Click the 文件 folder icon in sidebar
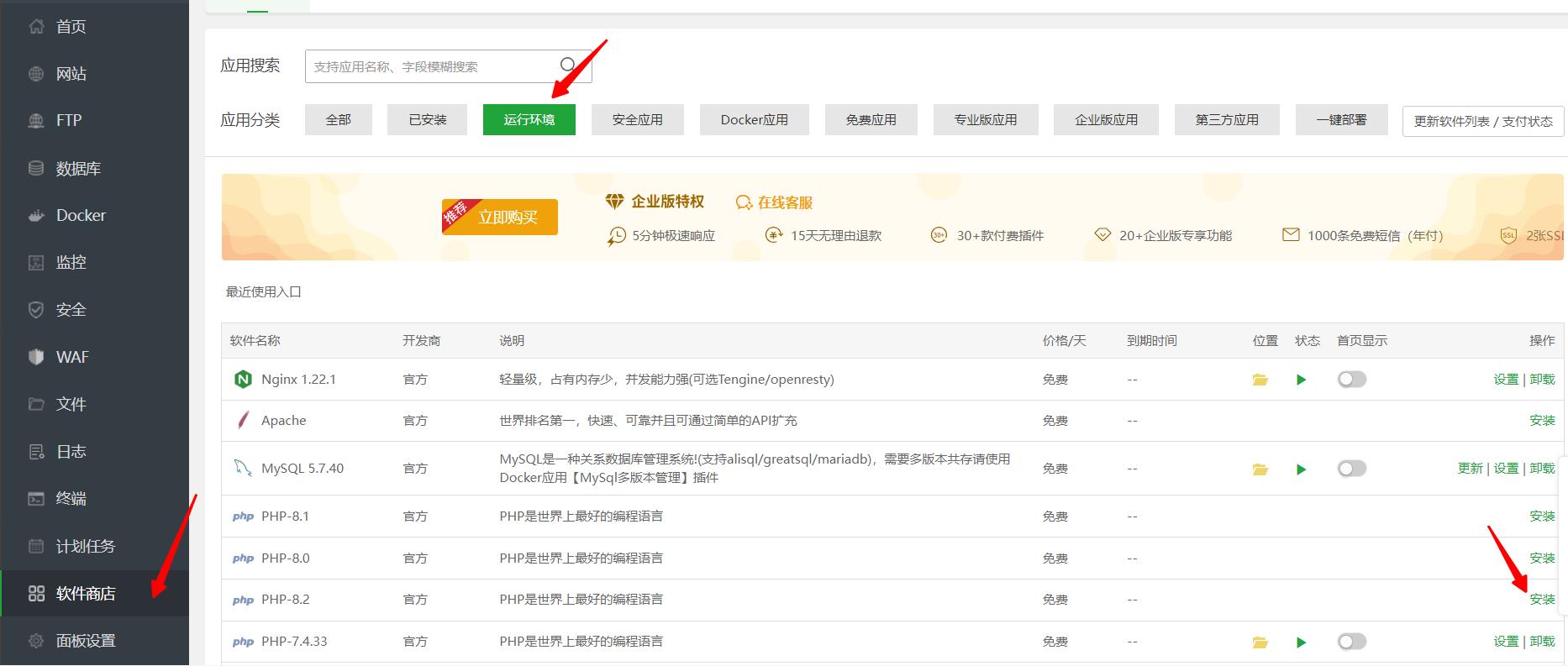The width and height of the screenshot is (1568, 666). pos(36,404)
